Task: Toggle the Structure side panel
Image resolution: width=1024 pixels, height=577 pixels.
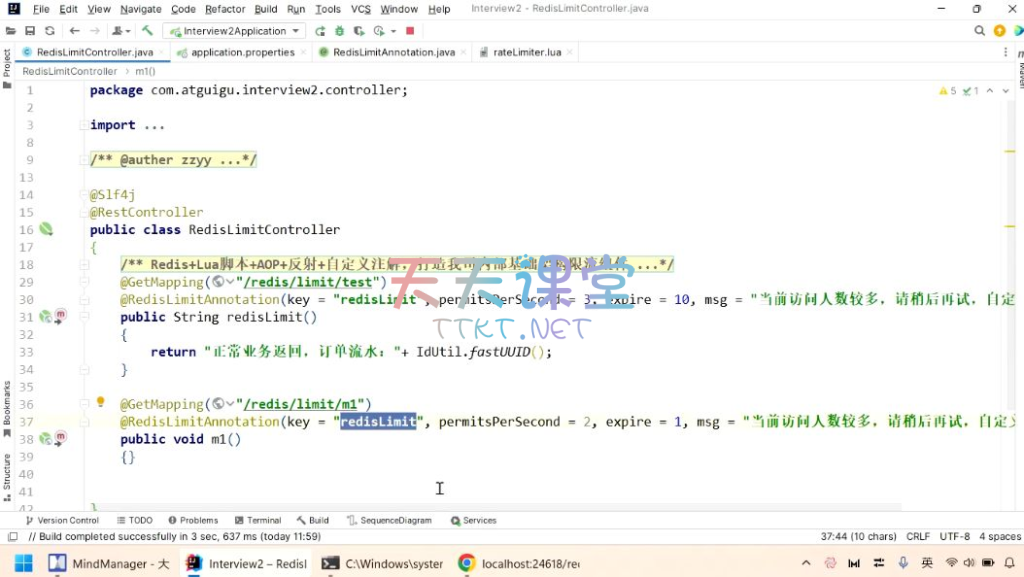Action: pyautogui.click(x=7, y=475)
